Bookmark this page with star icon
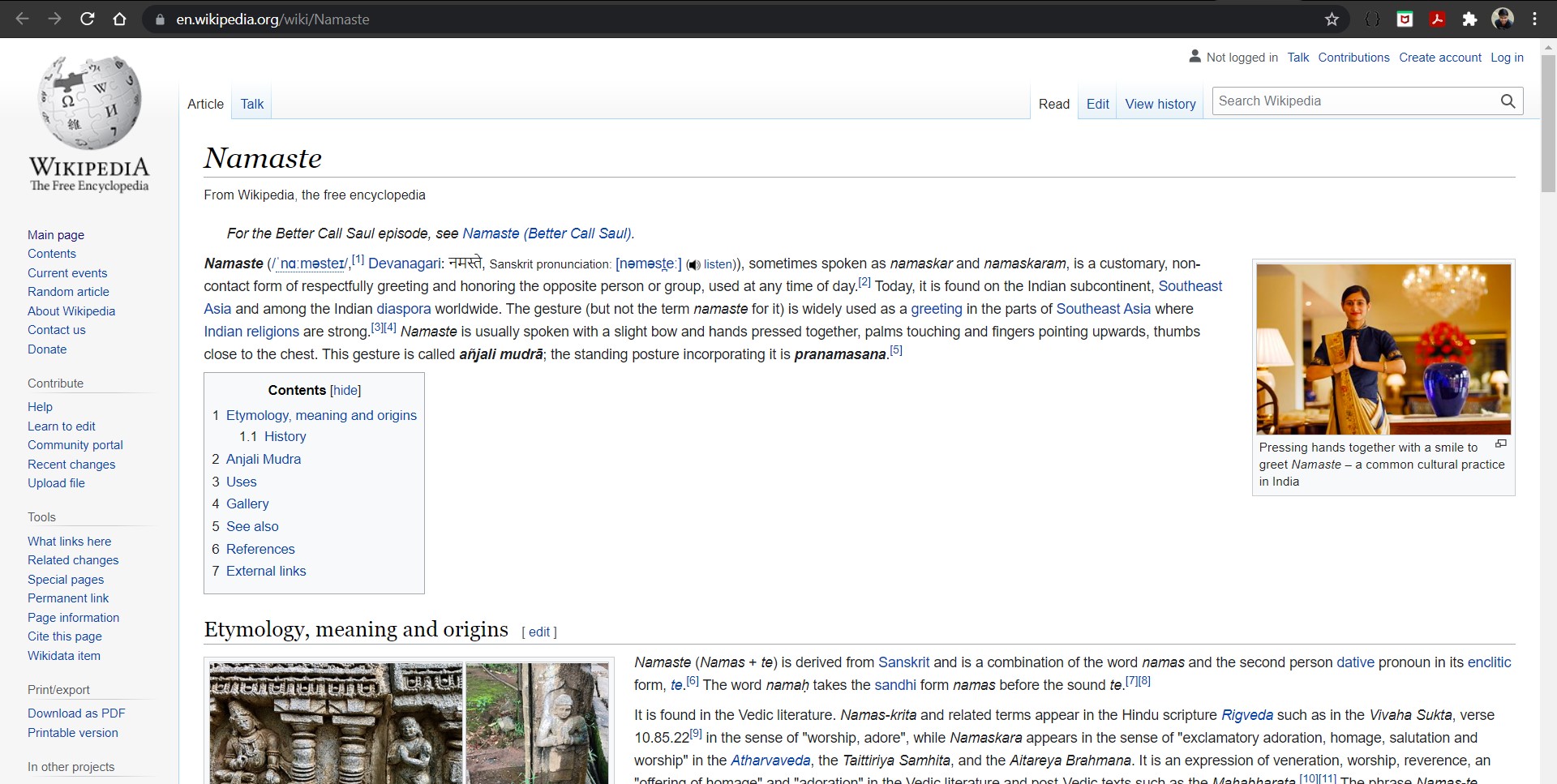1557x784 pixels. point(1332,19)
